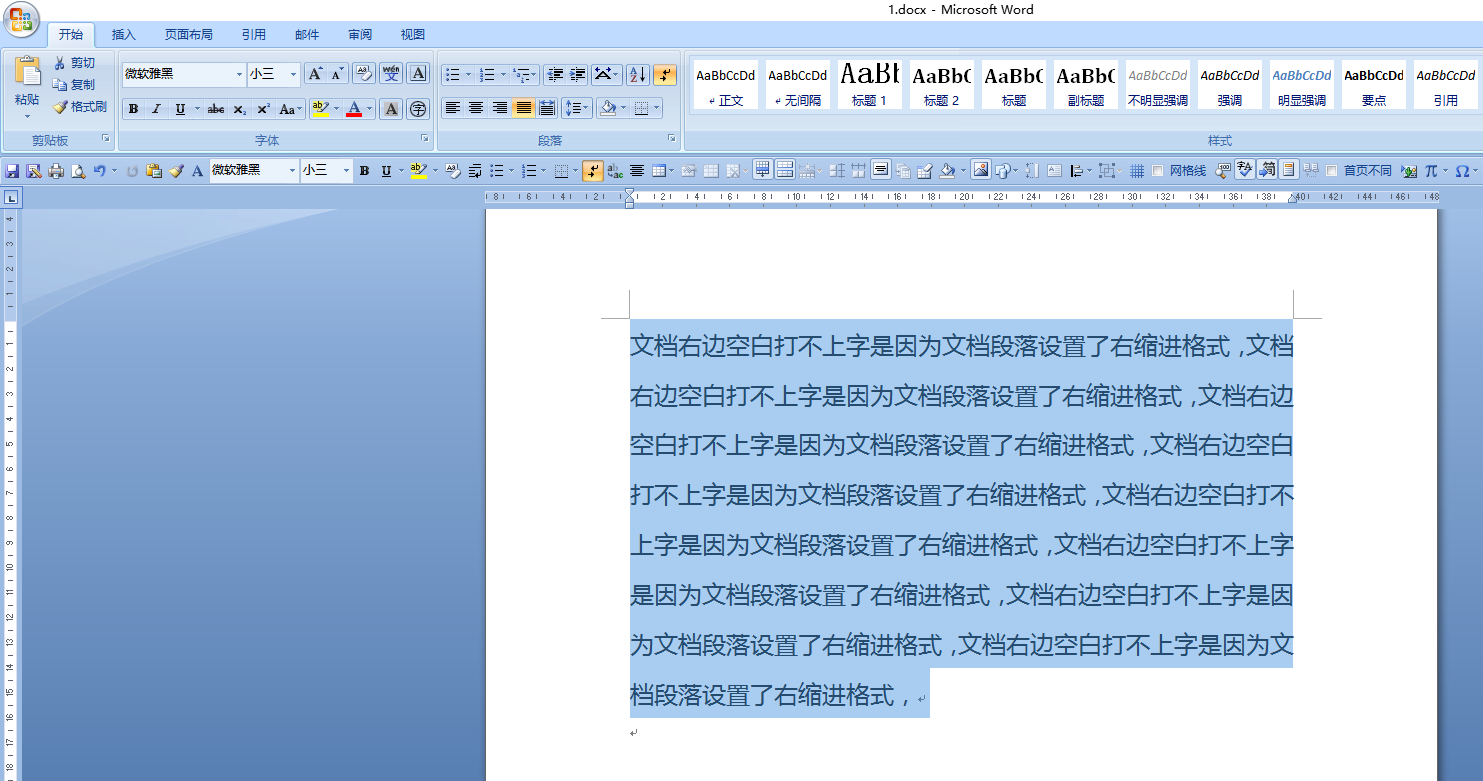Image resolution: width=1483 pixels, height=781 pixels.
Task: Open numbering list dropdown in ribbon
Action: (503, 75)
